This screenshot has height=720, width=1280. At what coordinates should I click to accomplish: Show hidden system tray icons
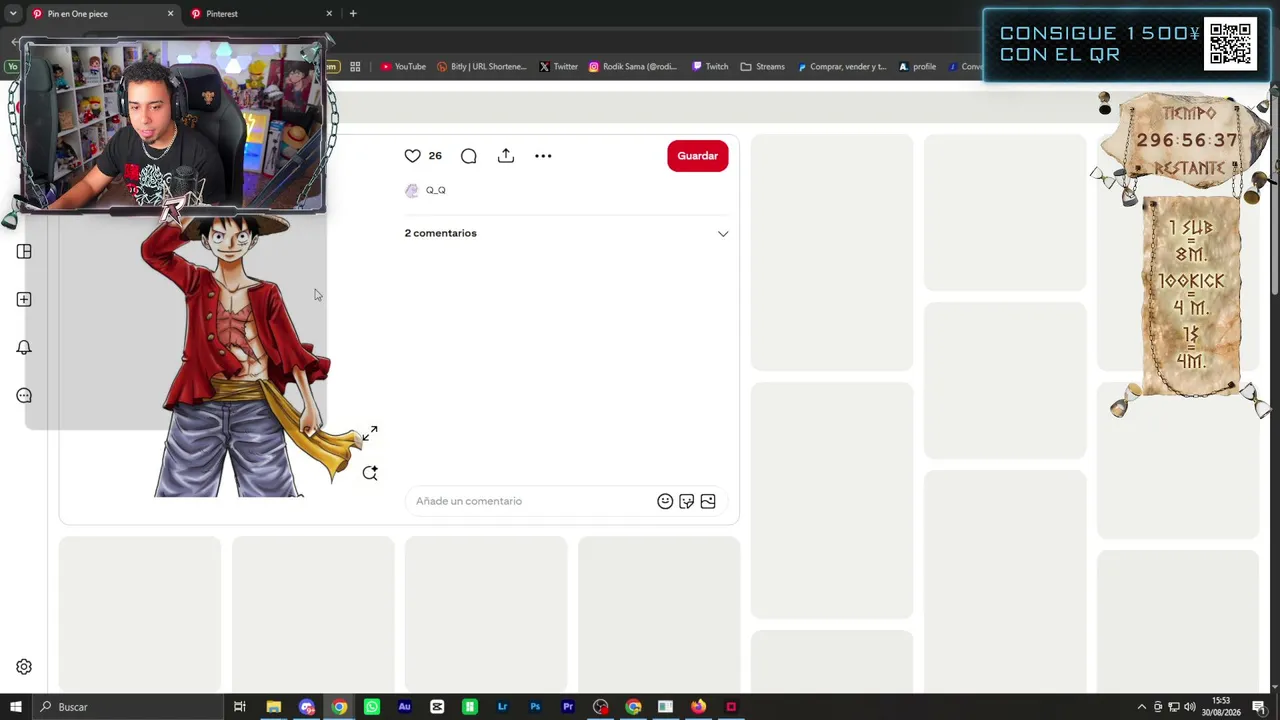1142,707
